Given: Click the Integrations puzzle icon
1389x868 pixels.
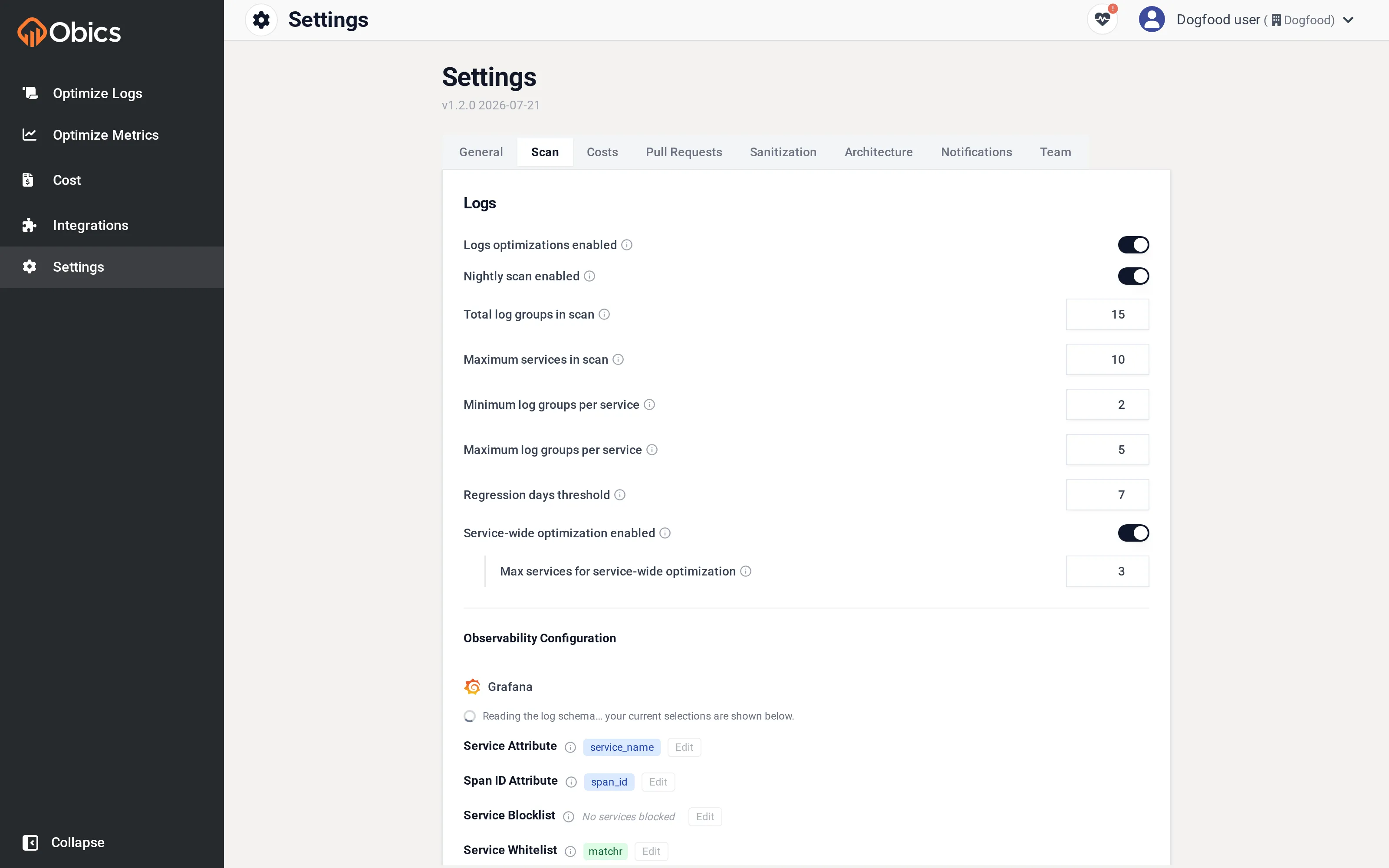Looking at the screenshot, I should [29, 225].
